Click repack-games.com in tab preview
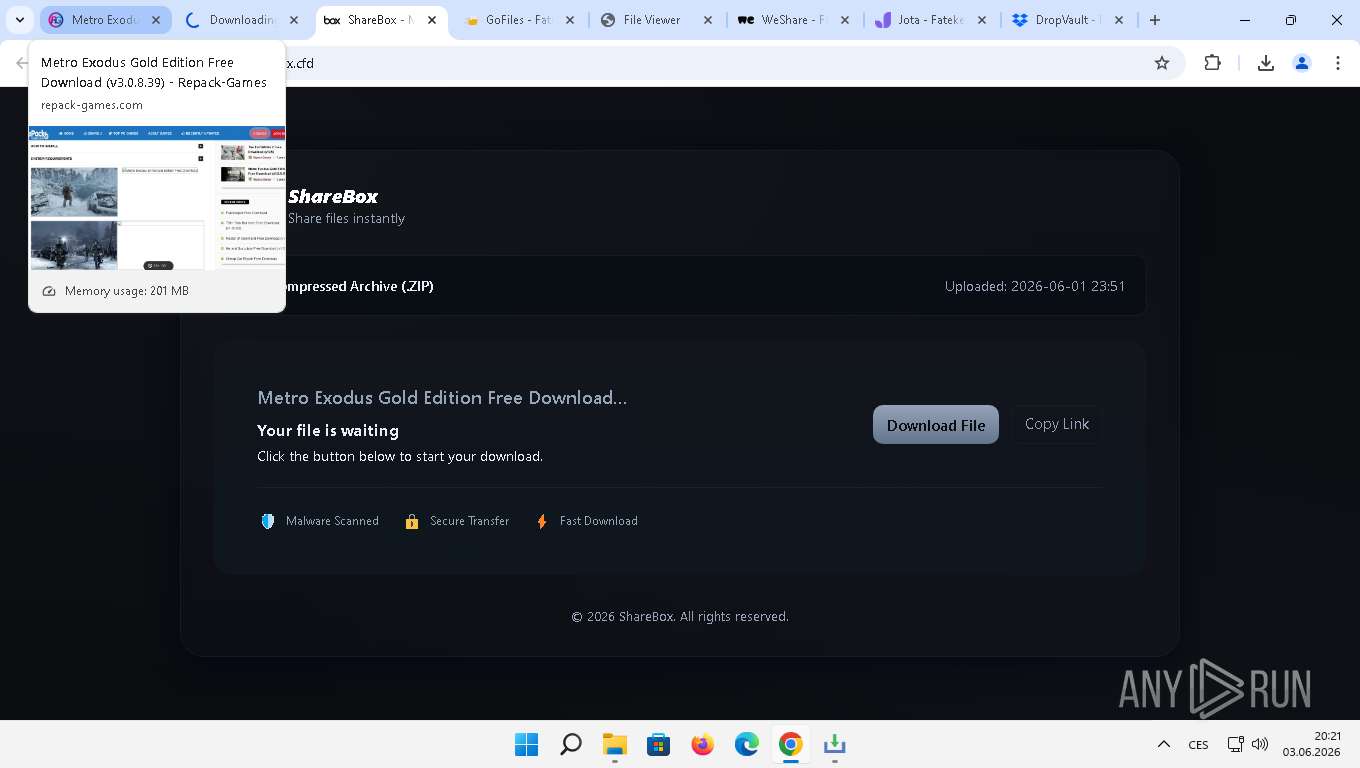 point(92,105)
